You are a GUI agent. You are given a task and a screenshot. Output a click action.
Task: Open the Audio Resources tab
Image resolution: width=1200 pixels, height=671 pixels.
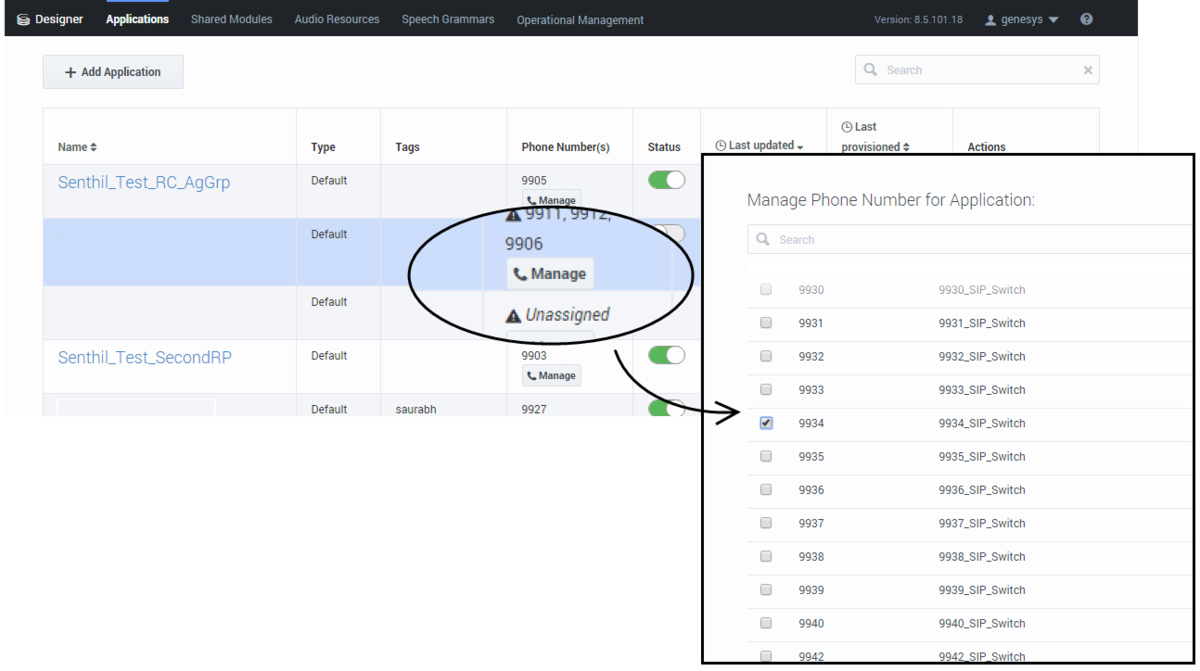(x=337, y=19)
